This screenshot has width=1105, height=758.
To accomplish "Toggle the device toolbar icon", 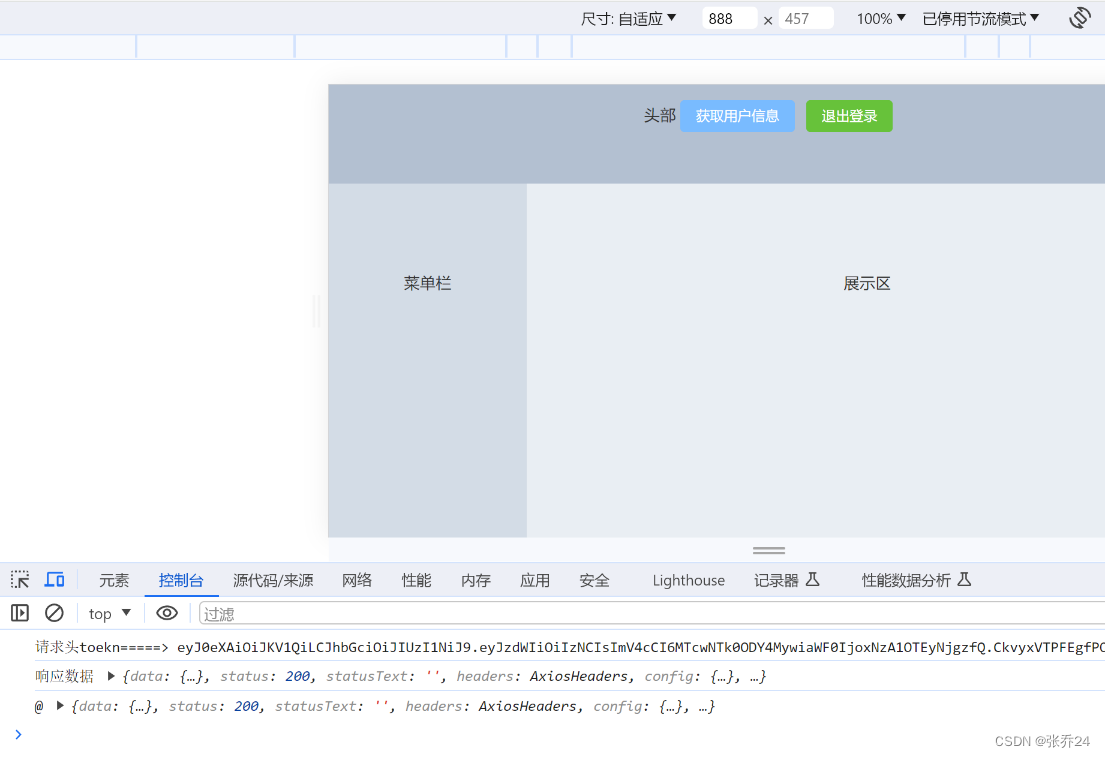I will pos(54,580).
